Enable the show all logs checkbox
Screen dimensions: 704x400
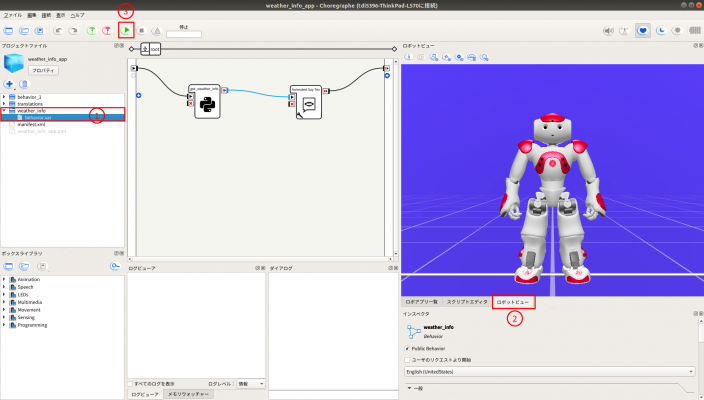(132, 383)
